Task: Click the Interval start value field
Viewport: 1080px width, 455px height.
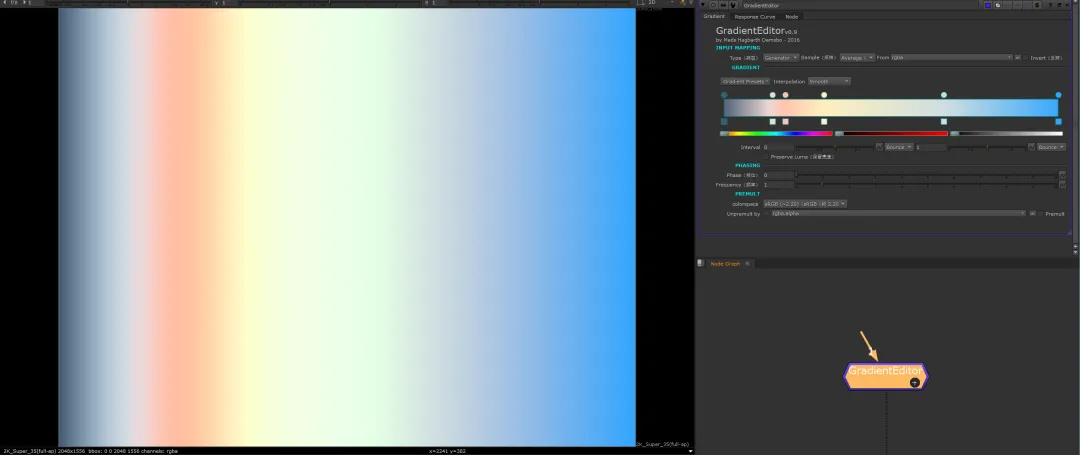Action: tap(778, 147)
